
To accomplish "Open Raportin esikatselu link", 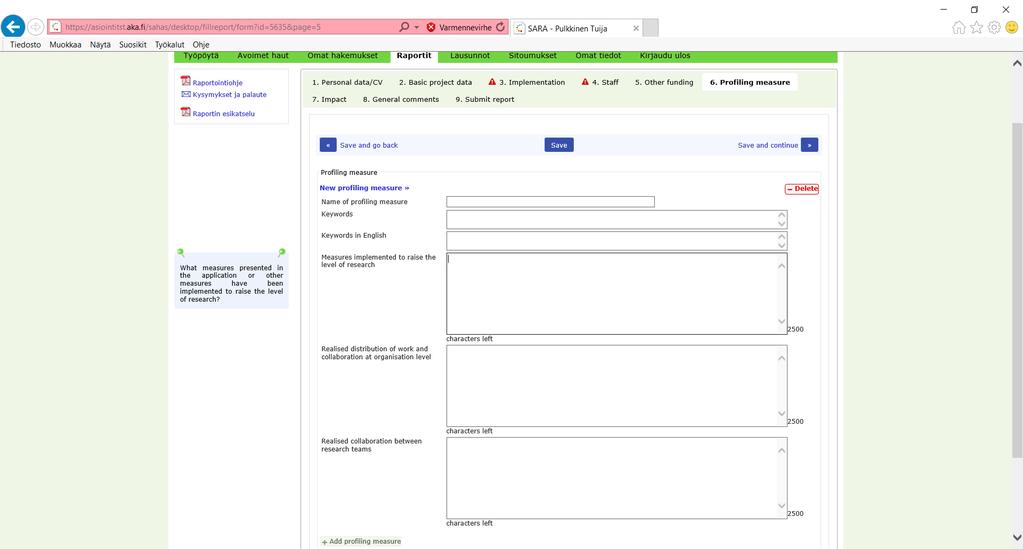I will [224, 114].
